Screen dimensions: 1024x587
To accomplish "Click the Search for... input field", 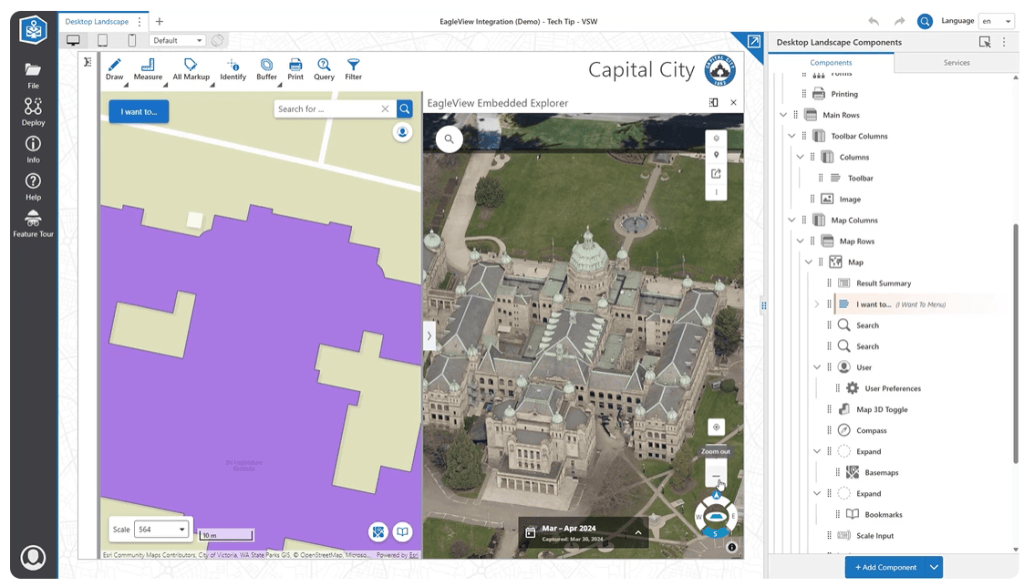I will (x=327, y=109).
